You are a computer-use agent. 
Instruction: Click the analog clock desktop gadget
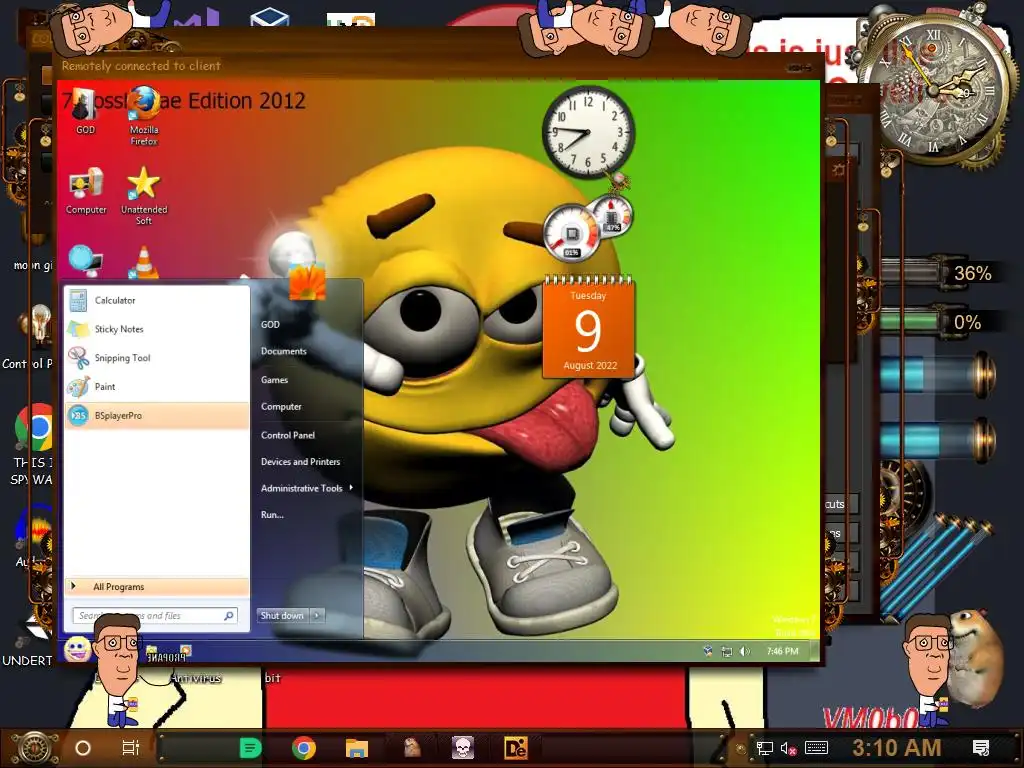[588, 131]
